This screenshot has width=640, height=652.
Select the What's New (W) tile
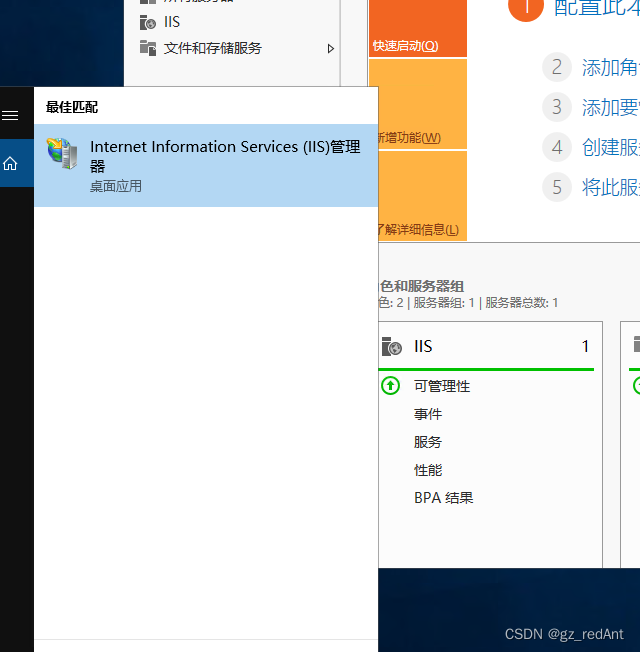(423, 104)
